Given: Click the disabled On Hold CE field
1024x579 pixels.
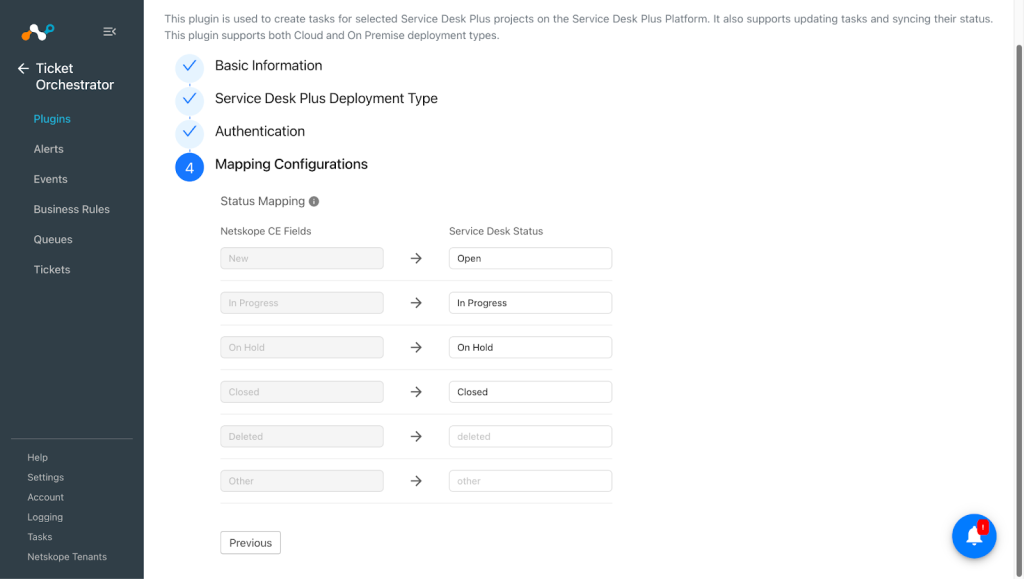Looking at the screenshot, I should coord(302,347).
